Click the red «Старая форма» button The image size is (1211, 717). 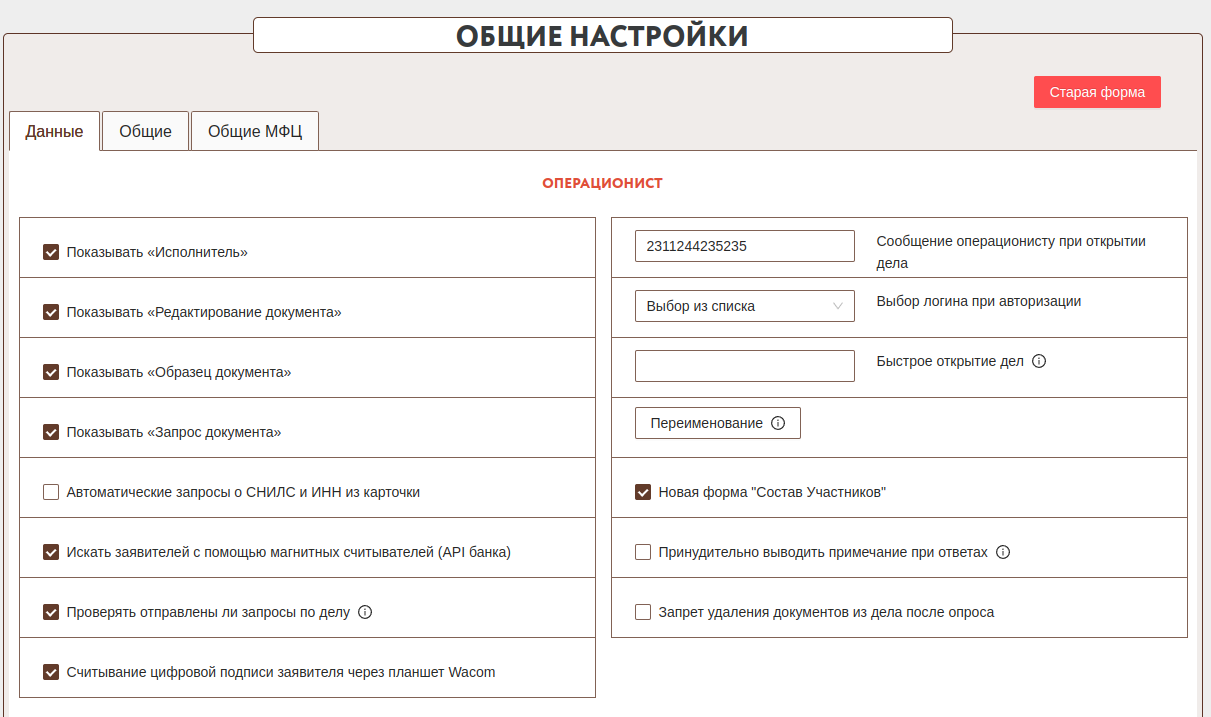click(1097, 92)
